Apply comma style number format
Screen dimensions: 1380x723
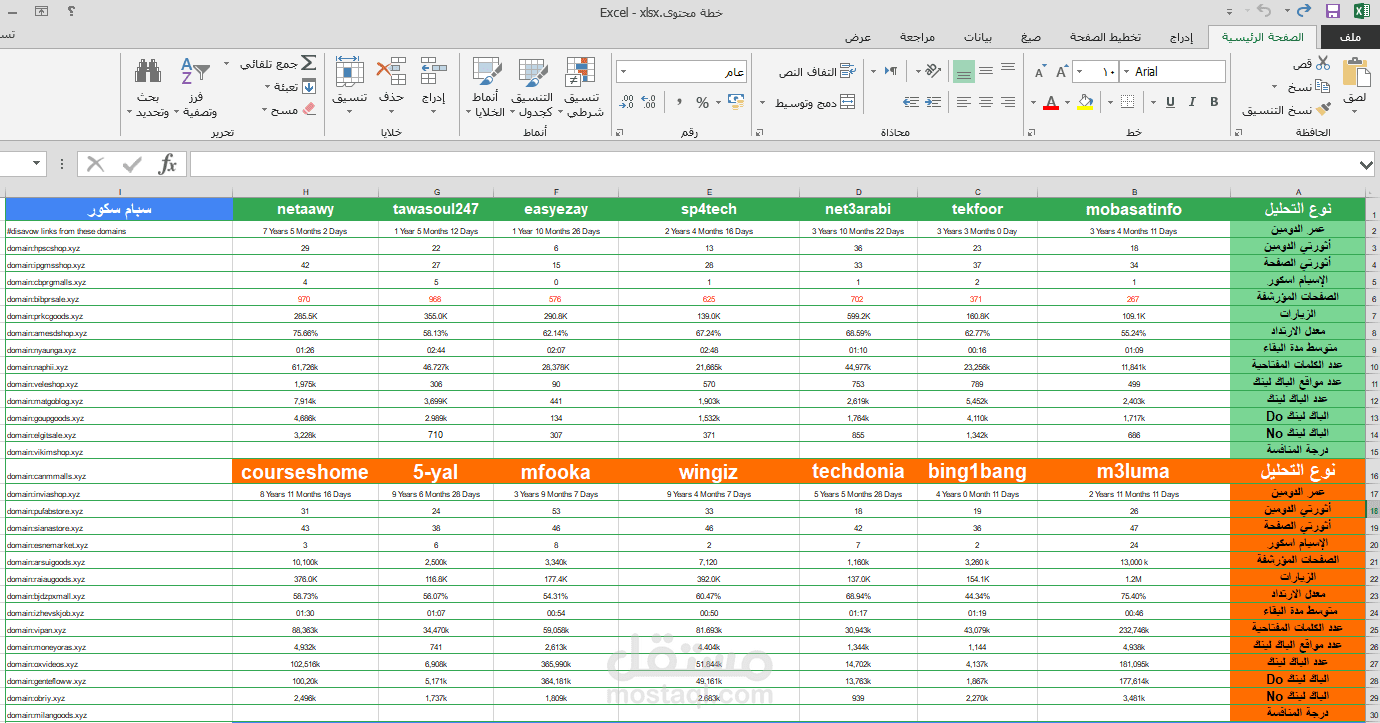pyautogui.click(x=679, y=102)
